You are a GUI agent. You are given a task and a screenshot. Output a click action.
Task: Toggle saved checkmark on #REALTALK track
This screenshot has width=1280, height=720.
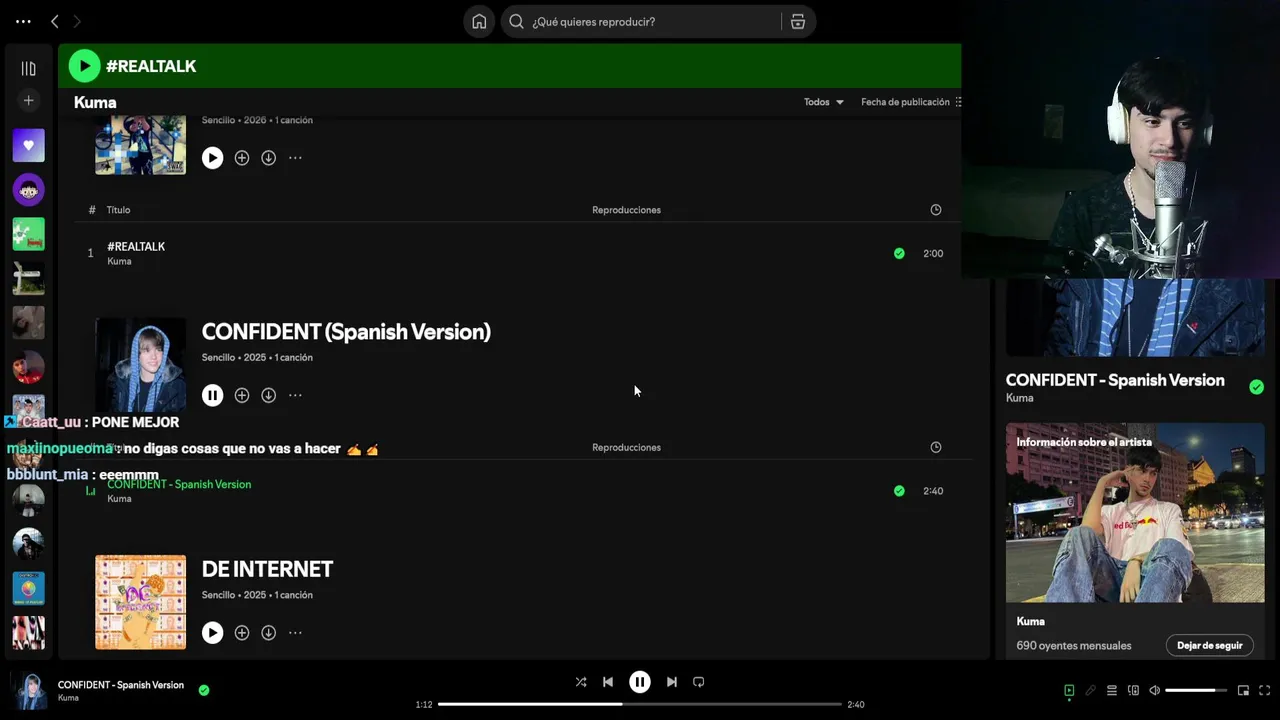point(899,254)
